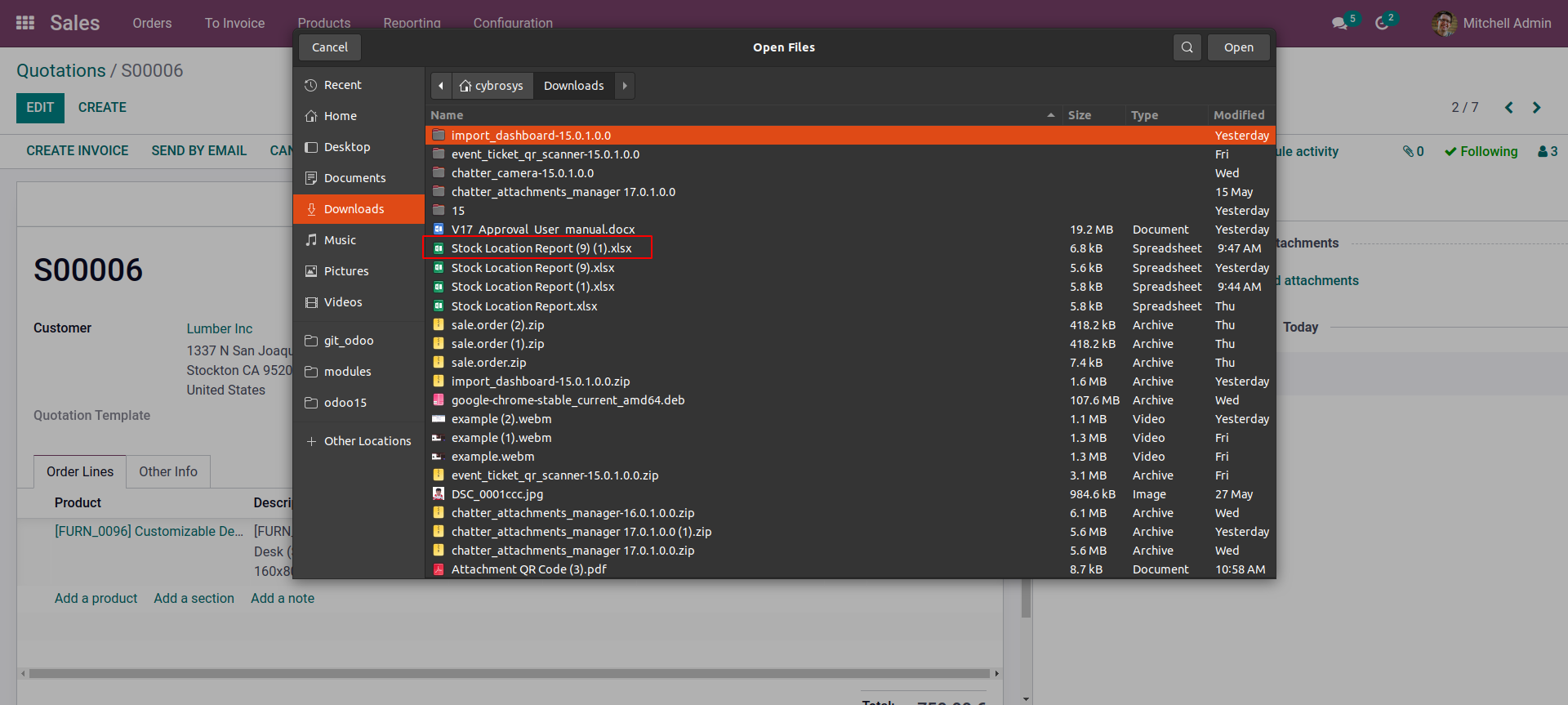The height and width of the screenshot is (705, 1568).
Task: Open the Sales app menu title
Action: pos(75,23)
